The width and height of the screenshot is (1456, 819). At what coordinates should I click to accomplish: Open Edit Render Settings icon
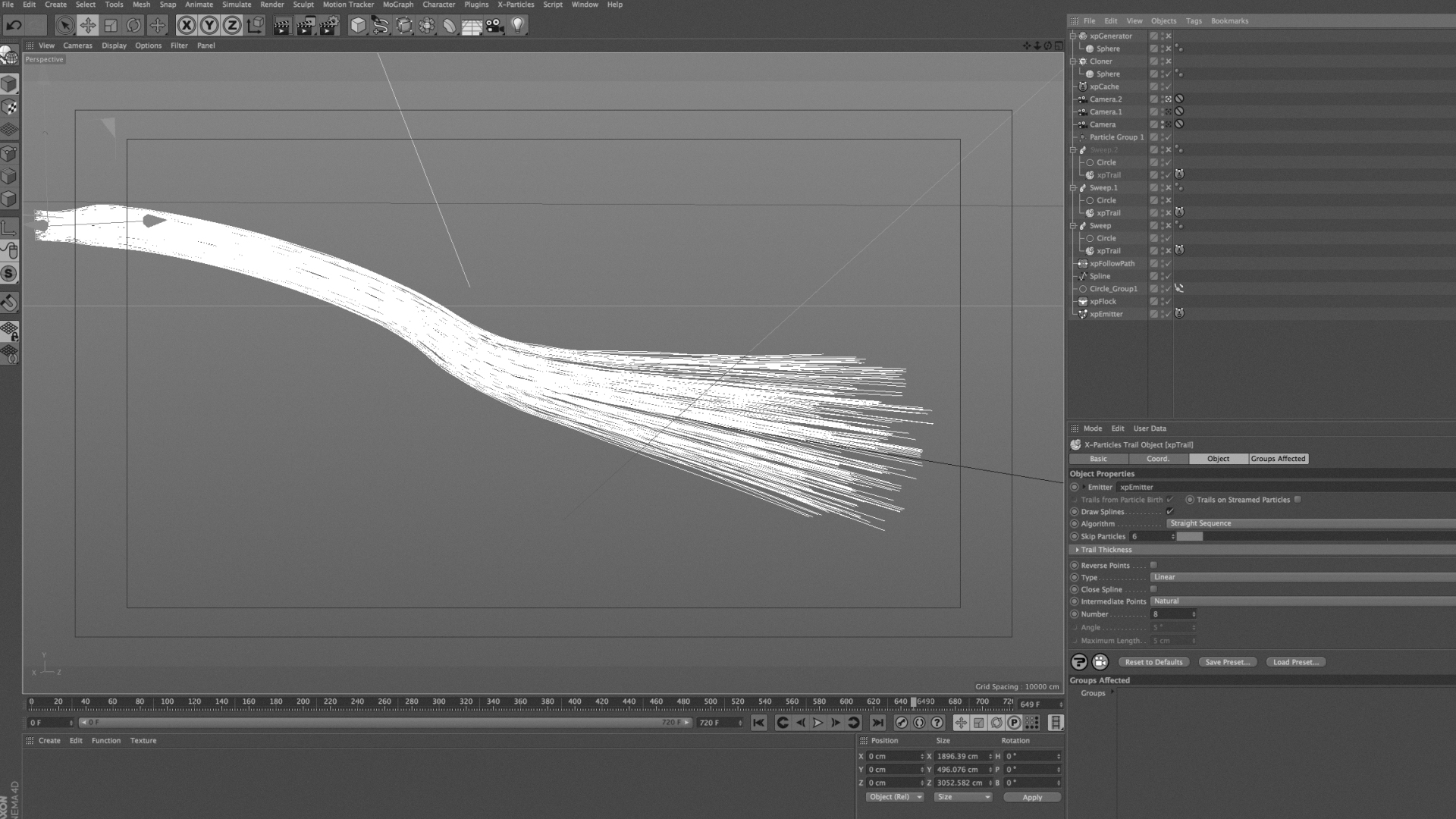click(x=328, y=25)
